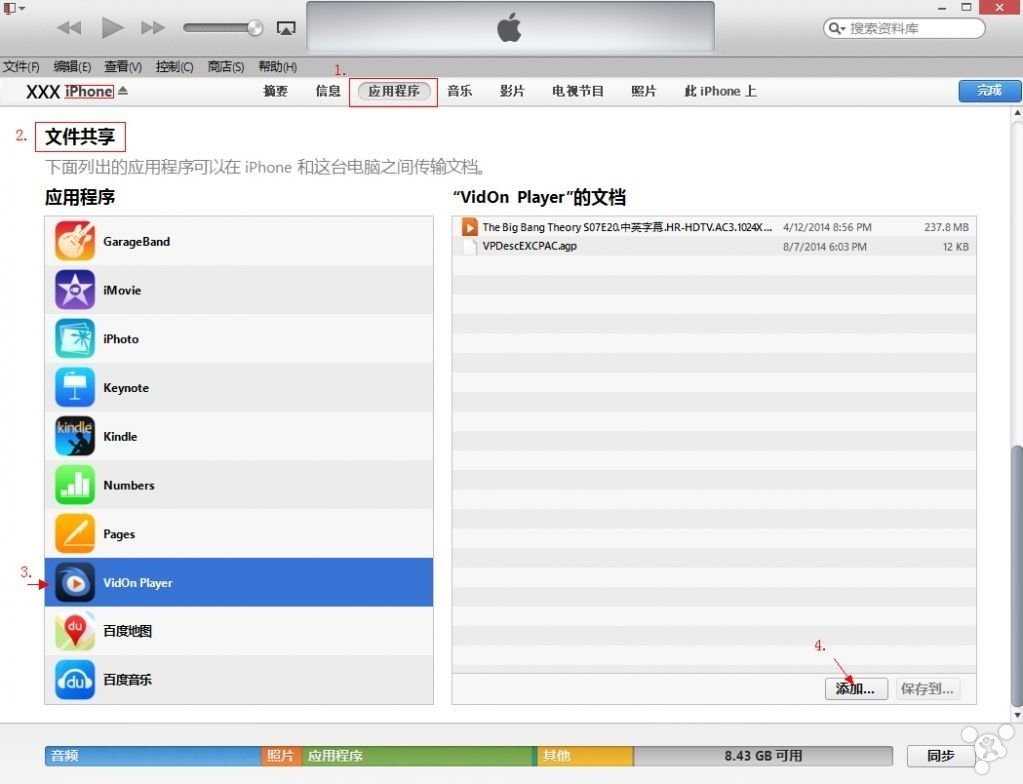The width and height of the screenshot is (1023, 784).
Task: Click the AirPlay icon near playback controls
Action: pyautogui.click(x=287, y=28)
